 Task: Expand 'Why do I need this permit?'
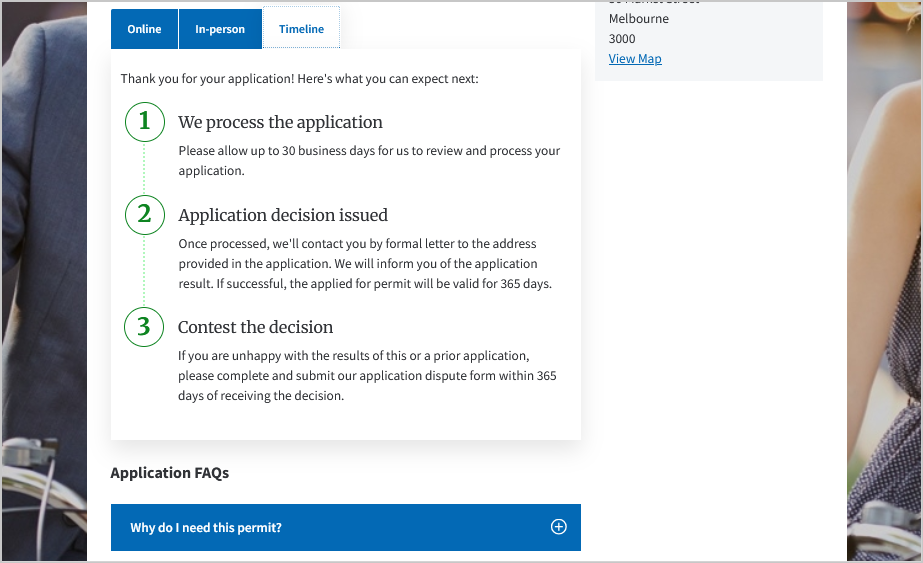point(206,527)
